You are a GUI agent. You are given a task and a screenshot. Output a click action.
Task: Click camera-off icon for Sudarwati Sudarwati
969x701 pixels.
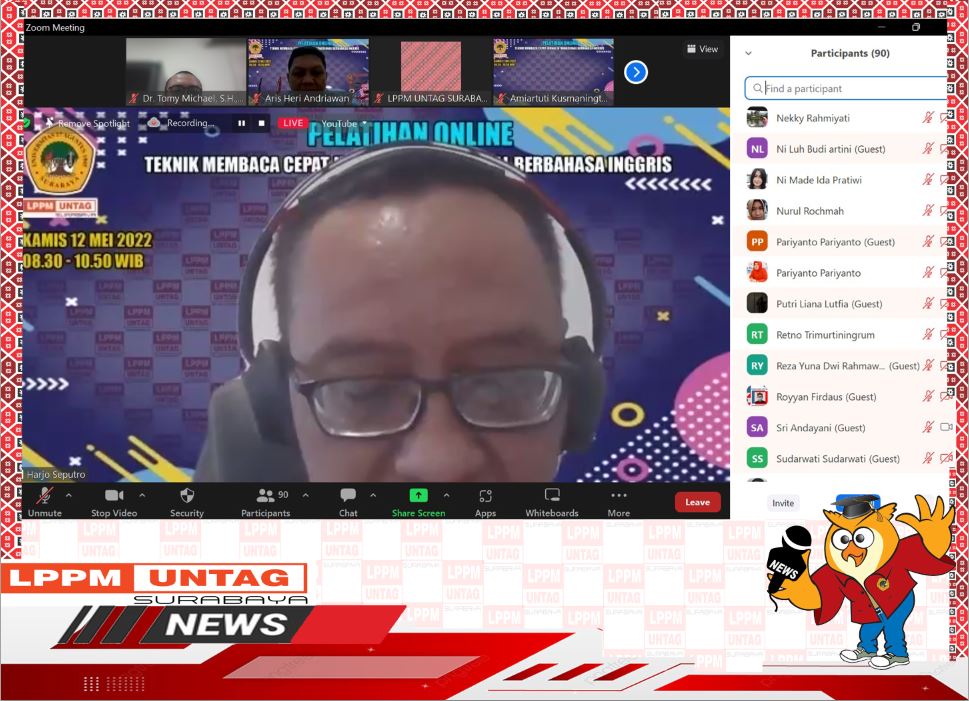(946, 457)
